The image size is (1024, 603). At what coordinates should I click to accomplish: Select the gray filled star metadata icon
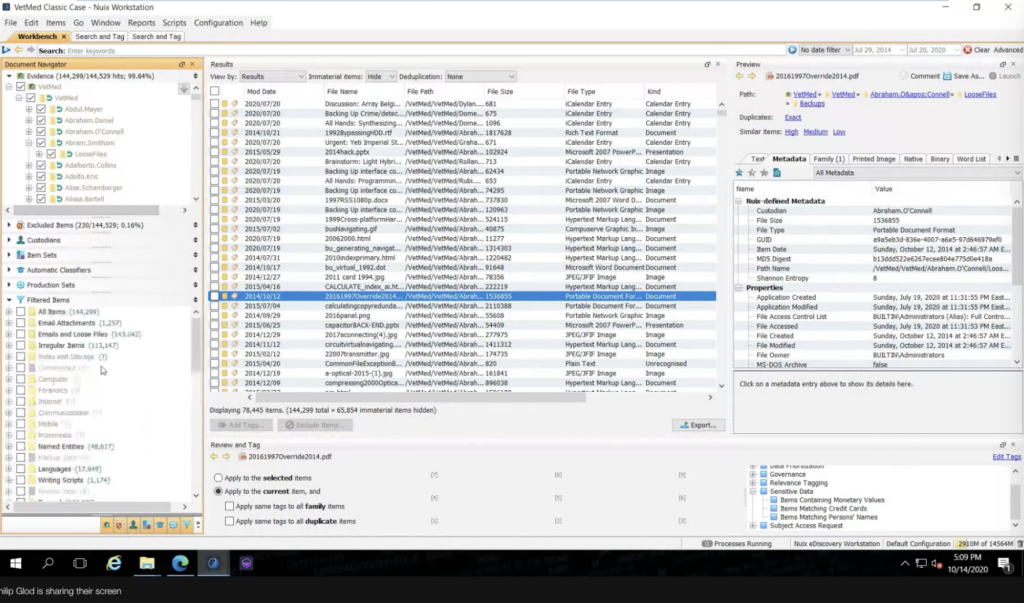coord(764,173)
